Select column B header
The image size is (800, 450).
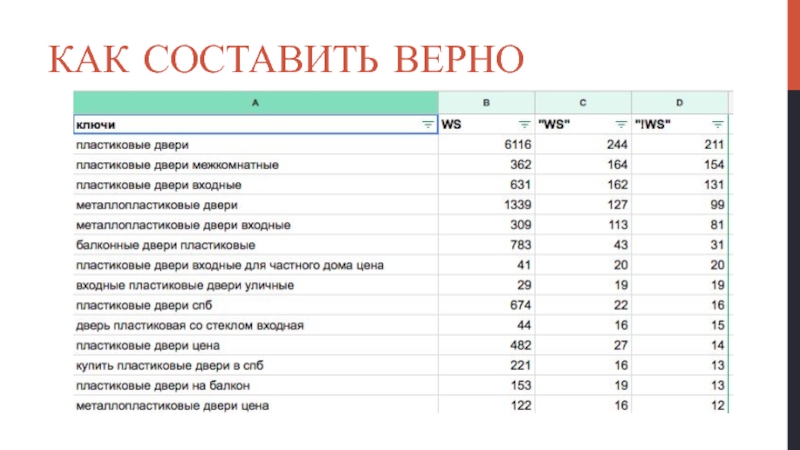(x=486, y=103)
